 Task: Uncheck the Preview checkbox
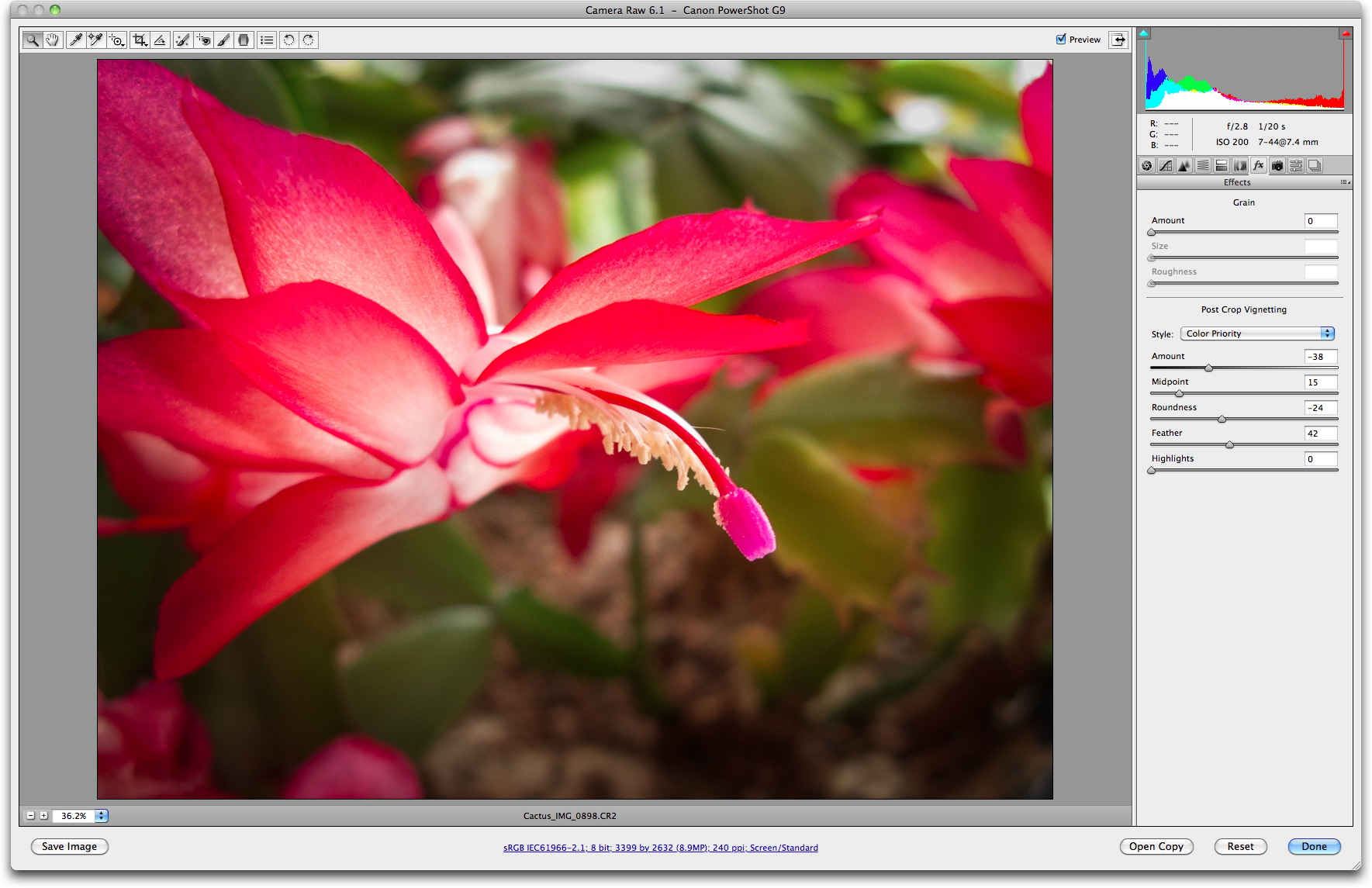(1061, 40)
